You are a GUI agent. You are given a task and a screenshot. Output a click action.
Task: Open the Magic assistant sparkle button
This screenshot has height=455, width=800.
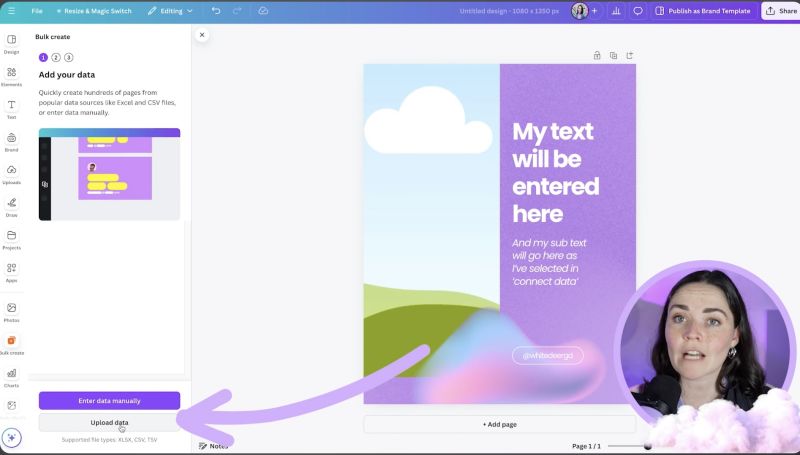pyautogui.click(x=12, y=437)
